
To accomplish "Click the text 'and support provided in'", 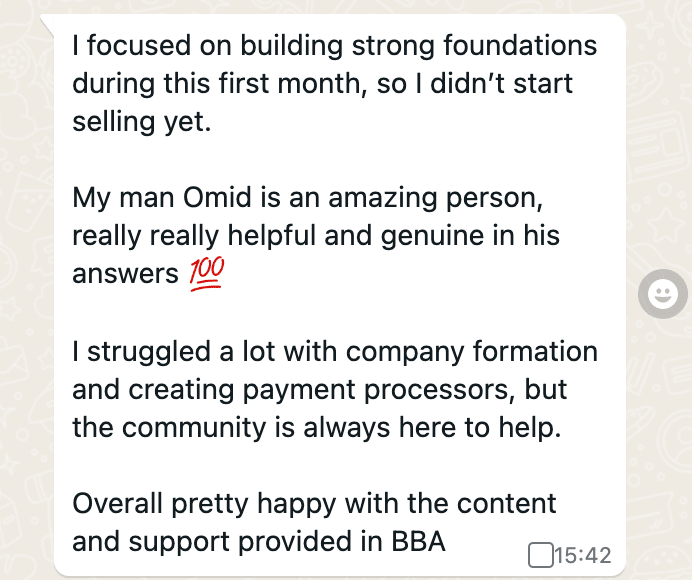I will pos(228,542).
